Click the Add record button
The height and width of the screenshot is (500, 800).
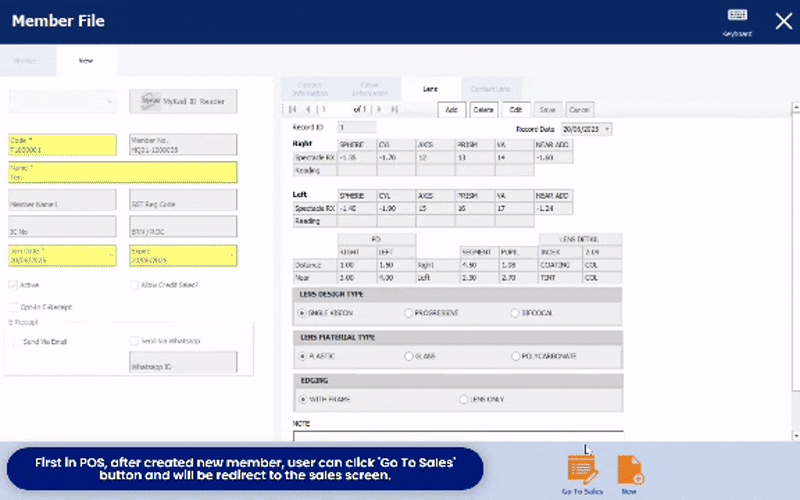(x=451, y=109)
